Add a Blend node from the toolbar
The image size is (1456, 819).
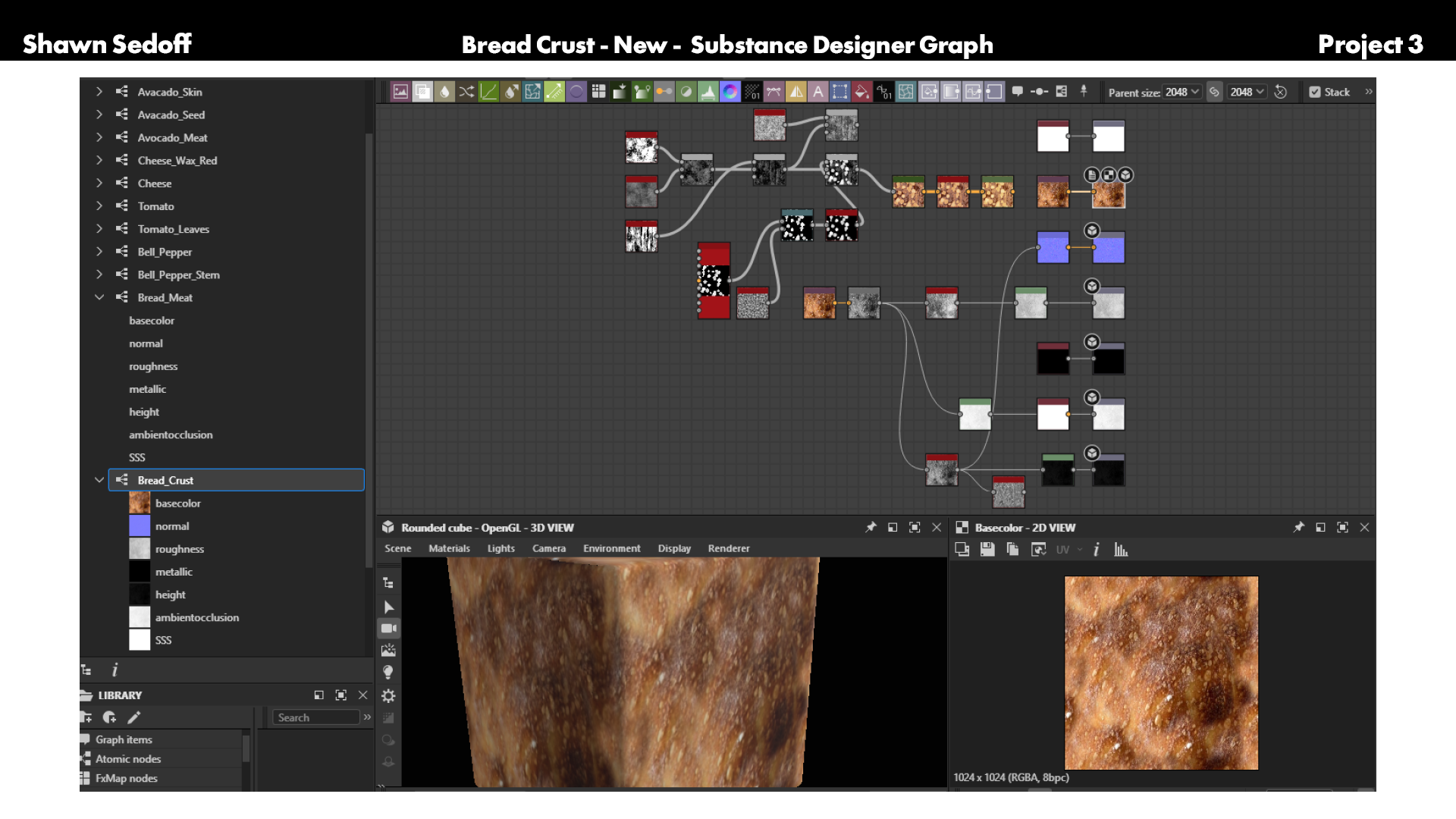pos(422,92)
